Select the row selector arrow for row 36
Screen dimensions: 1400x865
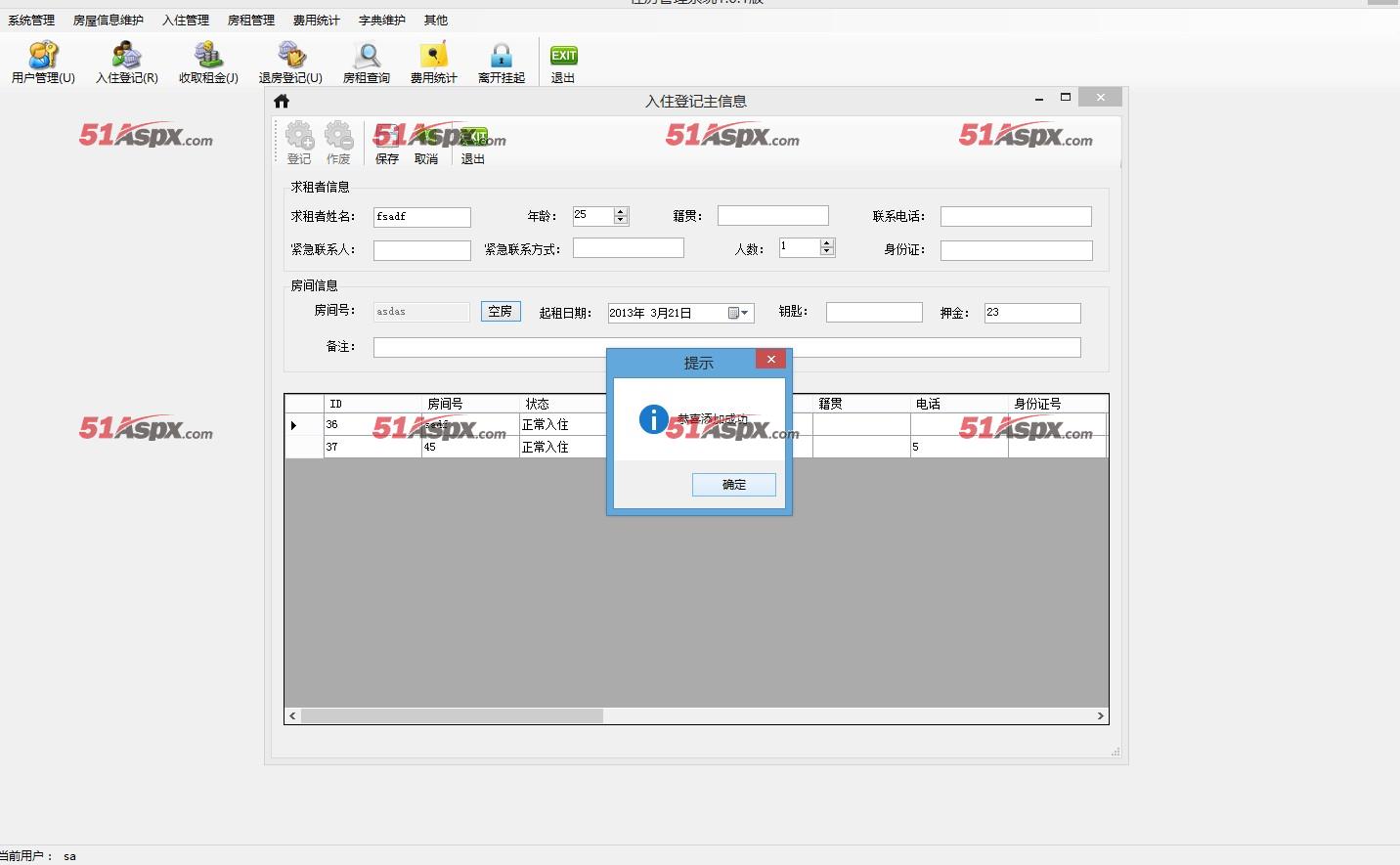pyautogui.click(x=304, y=425)
